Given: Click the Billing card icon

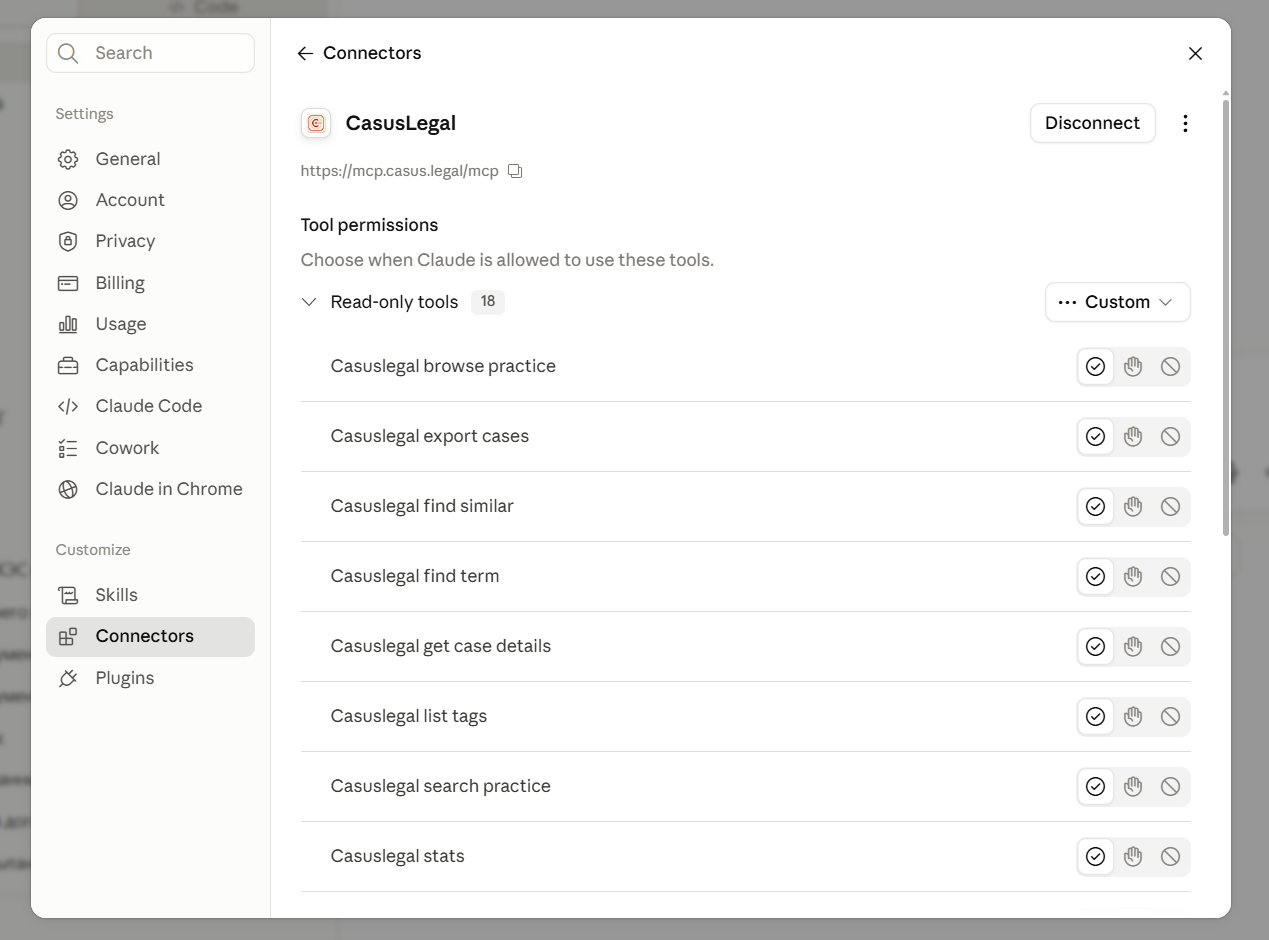Looking at the screenshot, I should (68, 283).
